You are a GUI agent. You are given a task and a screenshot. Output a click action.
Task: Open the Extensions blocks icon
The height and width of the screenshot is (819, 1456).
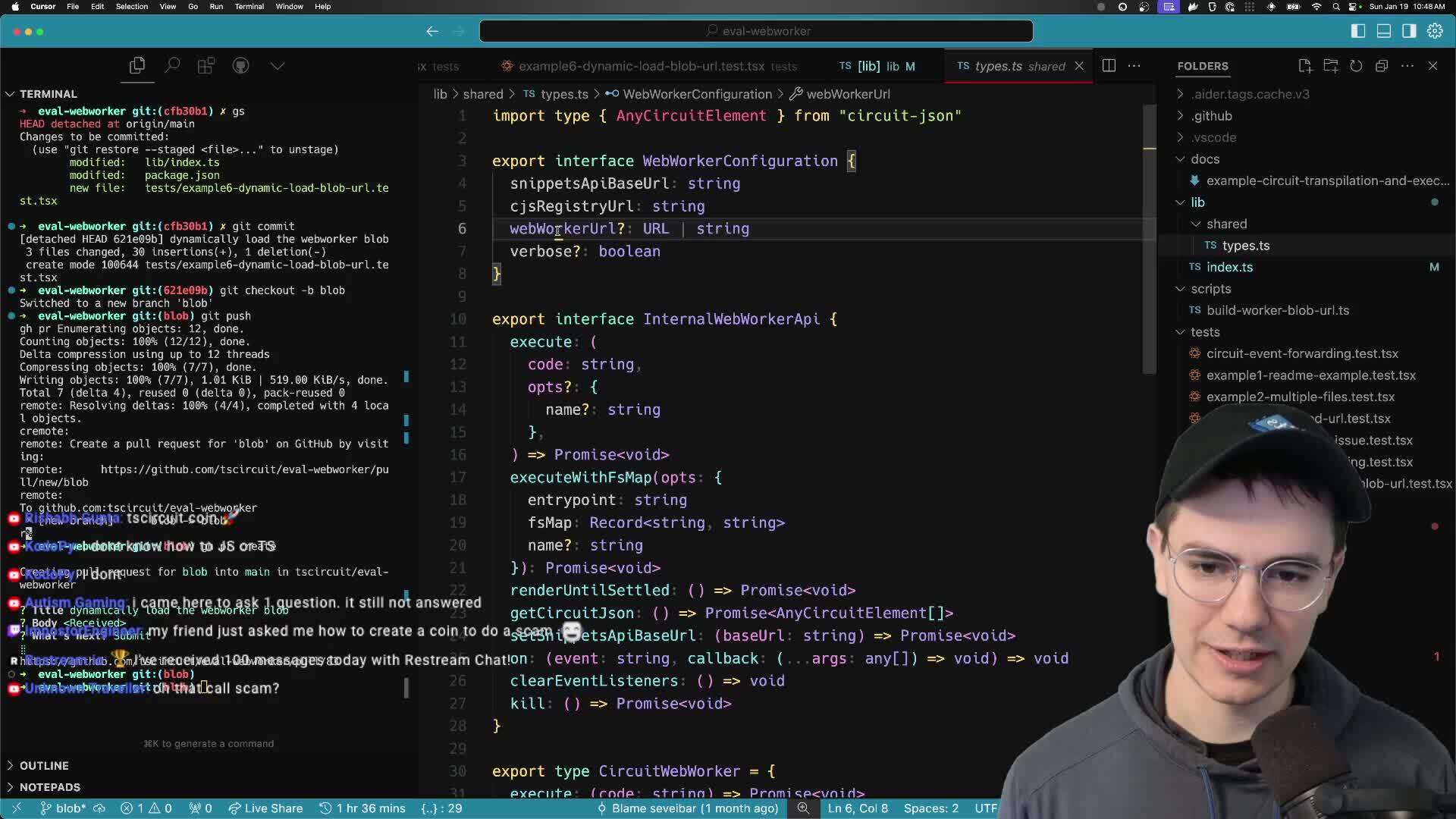206,66
